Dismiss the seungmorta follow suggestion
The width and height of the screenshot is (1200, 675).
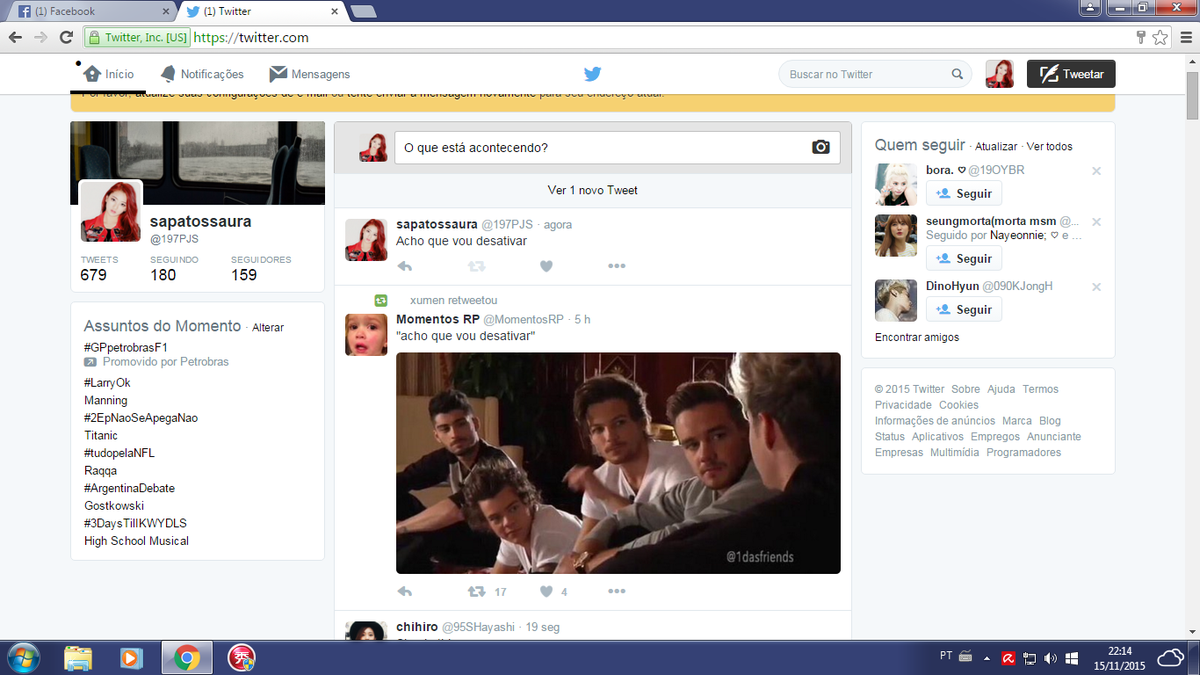(x=1096, y=222)
